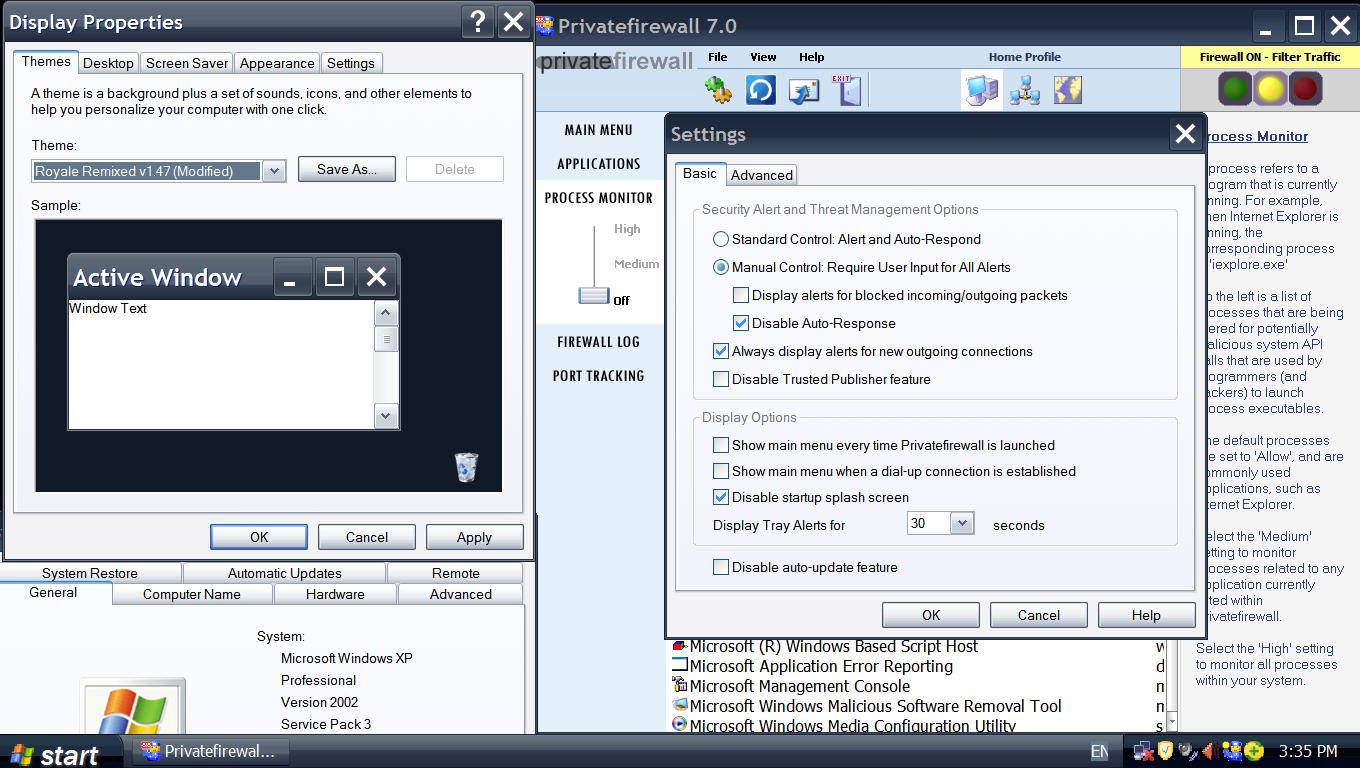1360x768 pixels.
Task: Click the Privatefirewall policeman tray icon
Action: 1232,751
